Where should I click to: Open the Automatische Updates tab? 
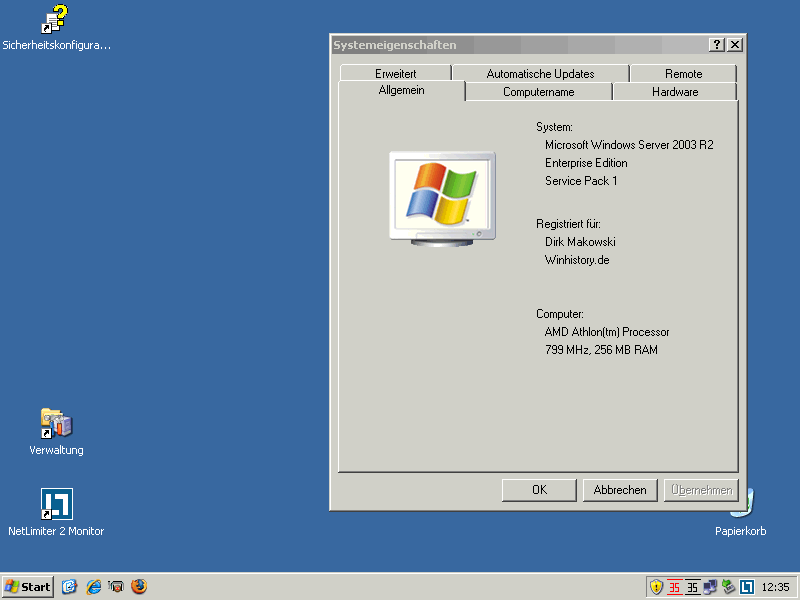pos(540,73)
